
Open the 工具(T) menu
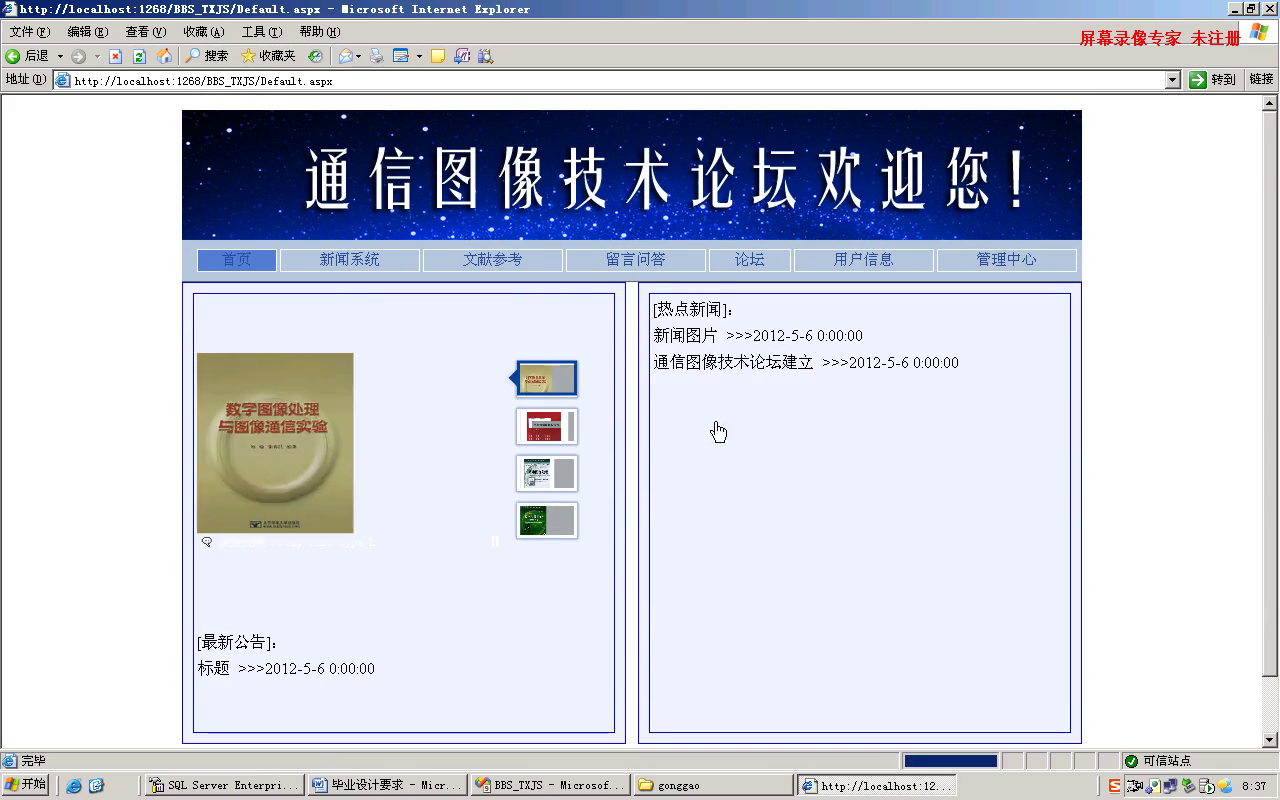tap(261, 32)
